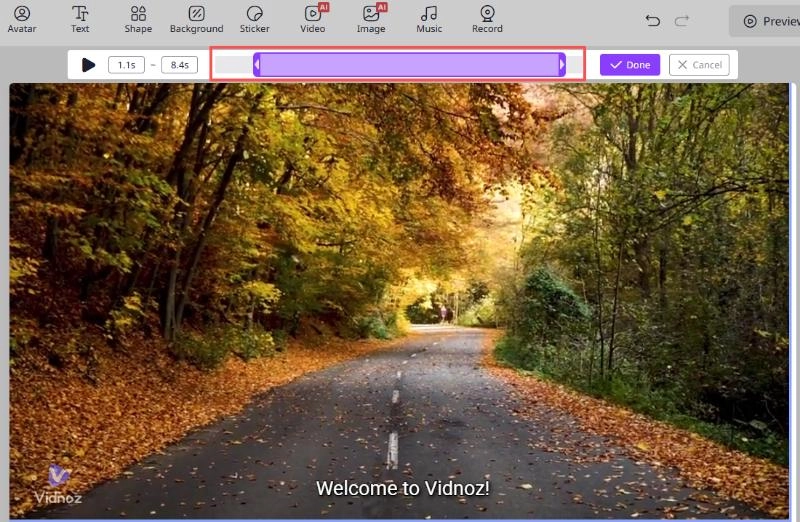Open the Sticker panel
Screen dimensions: 800x522
(x=255, y=19)
